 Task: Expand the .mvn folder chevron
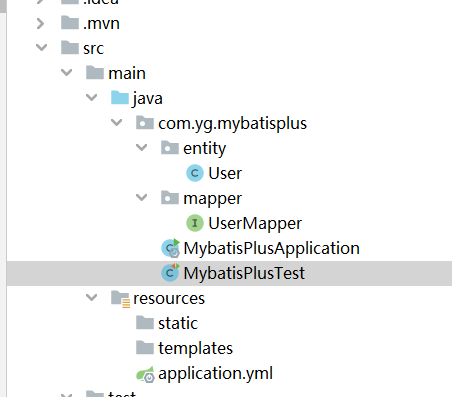point(41,24)
